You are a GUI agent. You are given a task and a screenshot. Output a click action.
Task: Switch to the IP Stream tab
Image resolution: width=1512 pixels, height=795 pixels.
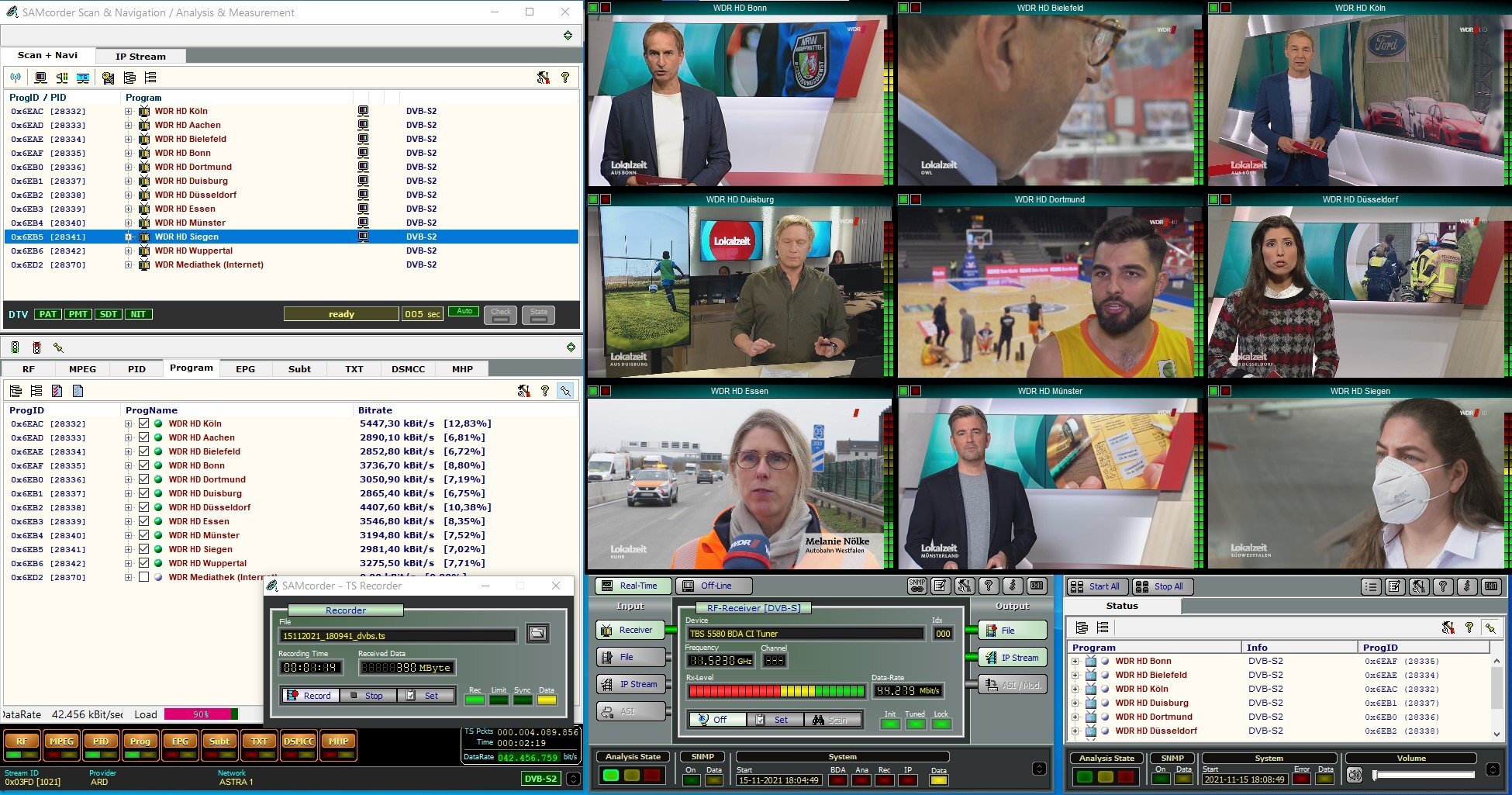pos(140,56)
